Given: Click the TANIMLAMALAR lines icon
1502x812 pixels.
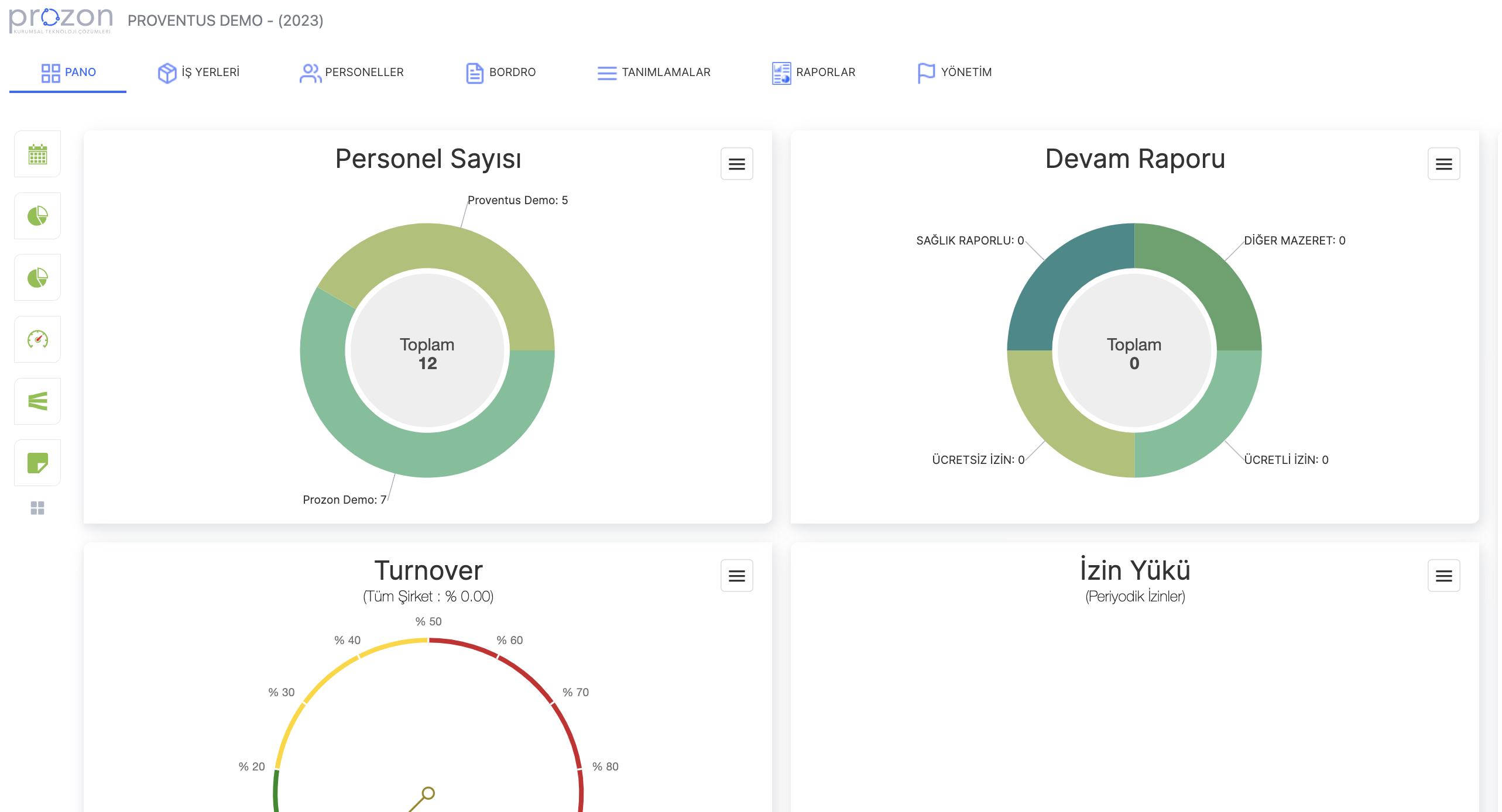Looking at the screenshot, I should (x=607, y=73).
